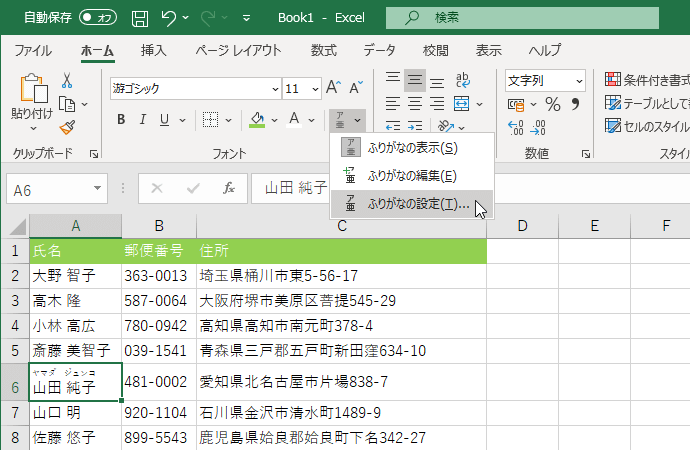Click merge and center icon

[x=462, y=104]
